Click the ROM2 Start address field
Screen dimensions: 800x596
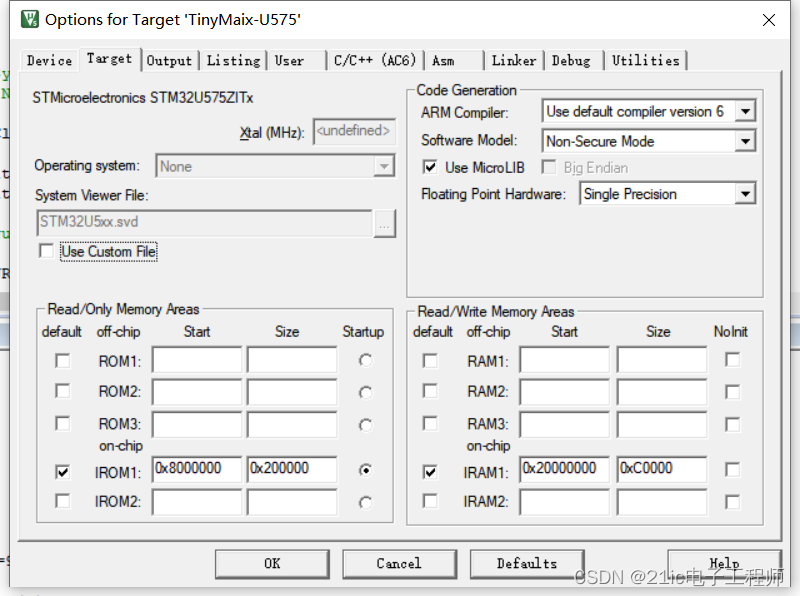pos(197,392)
